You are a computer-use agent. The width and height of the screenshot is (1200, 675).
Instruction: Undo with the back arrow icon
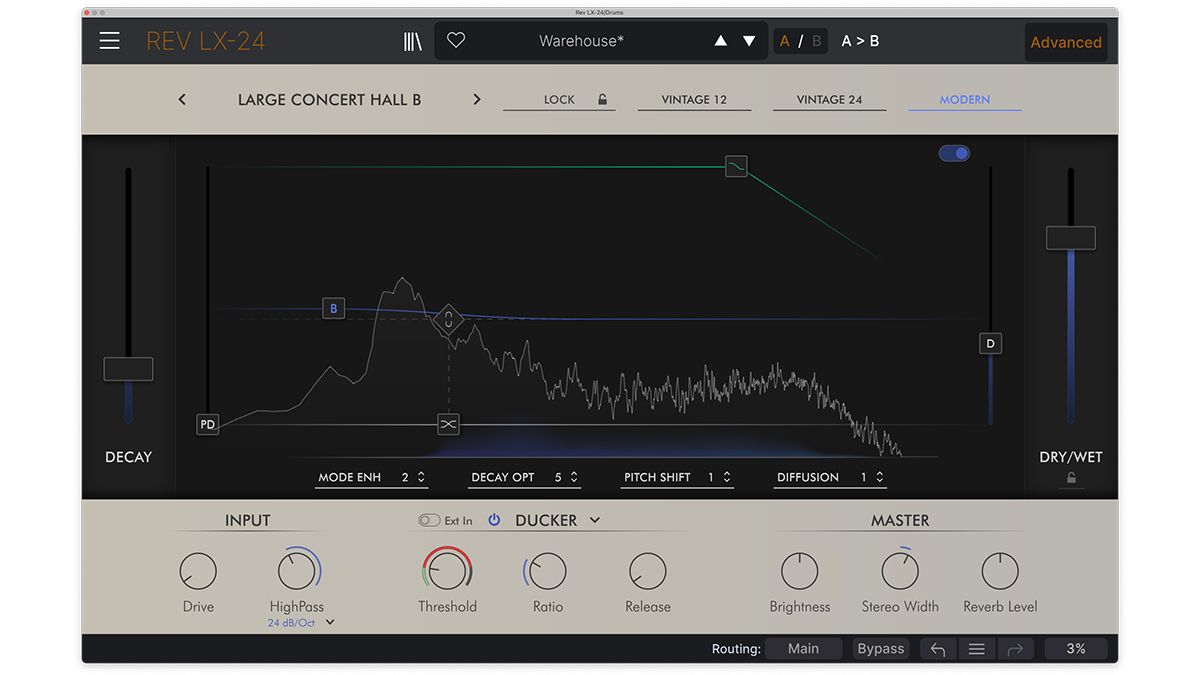pos(938,649)
